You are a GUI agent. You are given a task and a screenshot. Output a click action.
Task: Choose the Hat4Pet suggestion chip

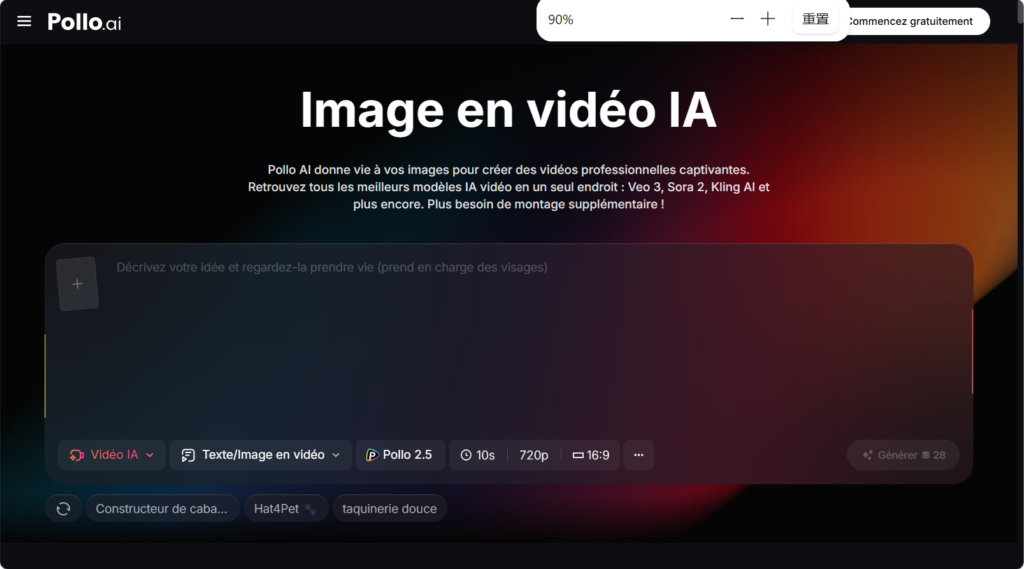(x=285, y=508)
